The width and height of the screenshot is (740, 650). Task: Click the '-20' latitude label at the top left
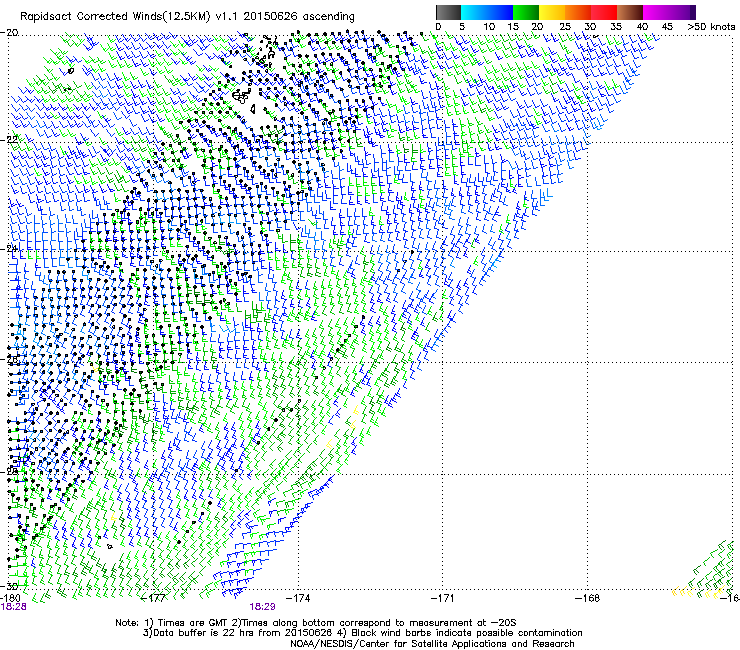9,33
